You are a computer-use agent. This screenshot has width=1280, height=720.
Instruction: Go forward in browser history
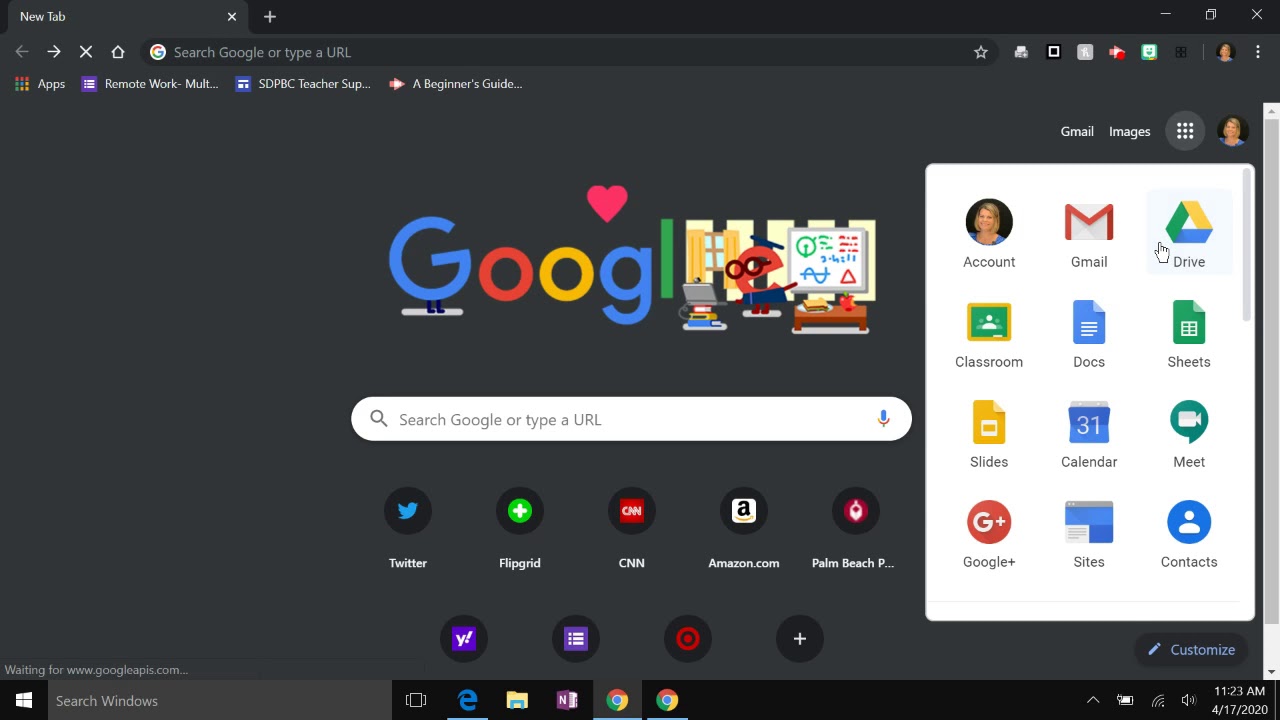(x=54, y=52)
